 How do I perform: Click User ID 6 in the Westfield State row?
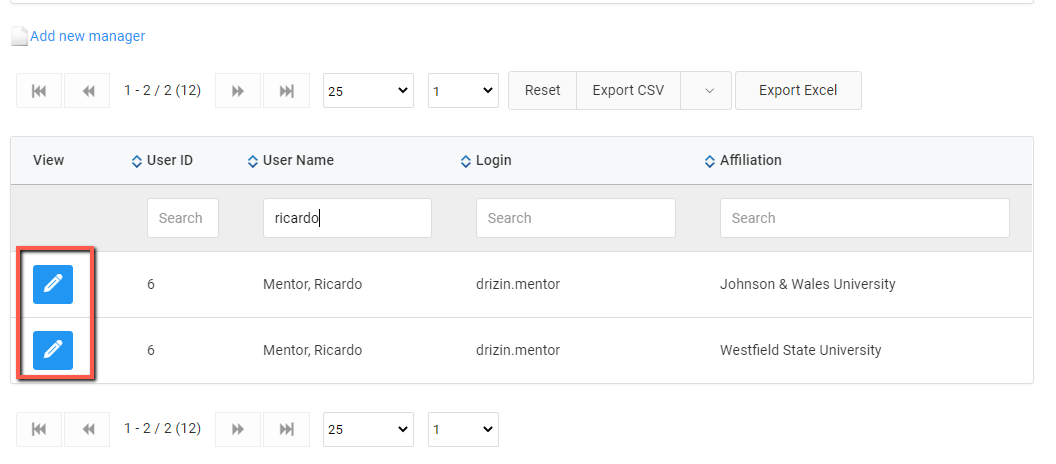[x=151, y=350]
